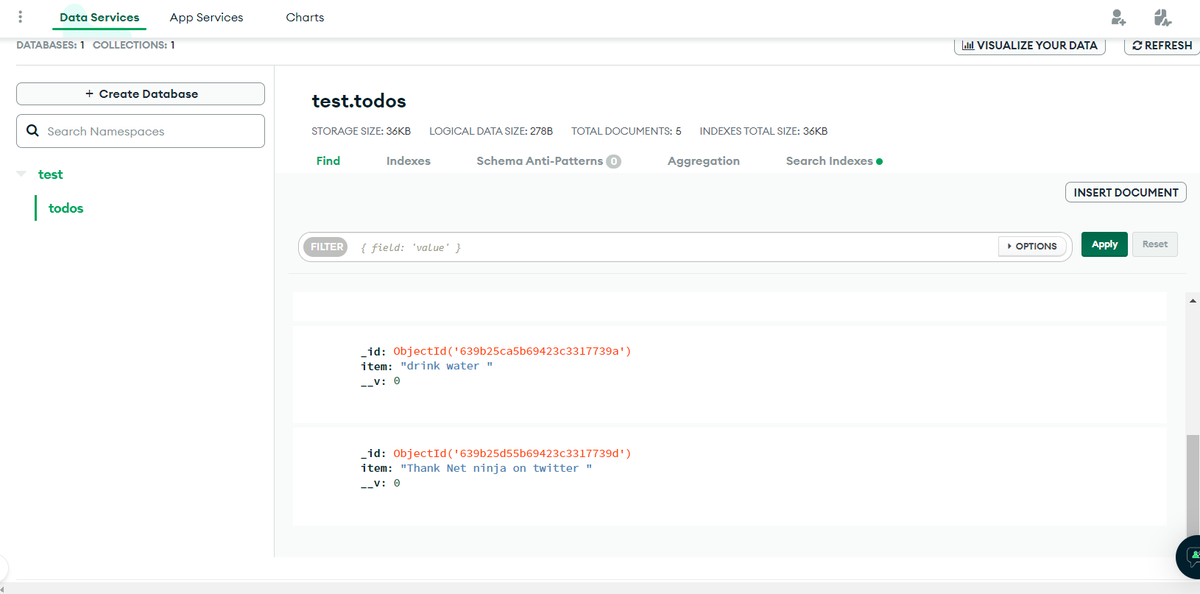Click the COLLECTIONS: 1 count text

click(x=134, y=45)
